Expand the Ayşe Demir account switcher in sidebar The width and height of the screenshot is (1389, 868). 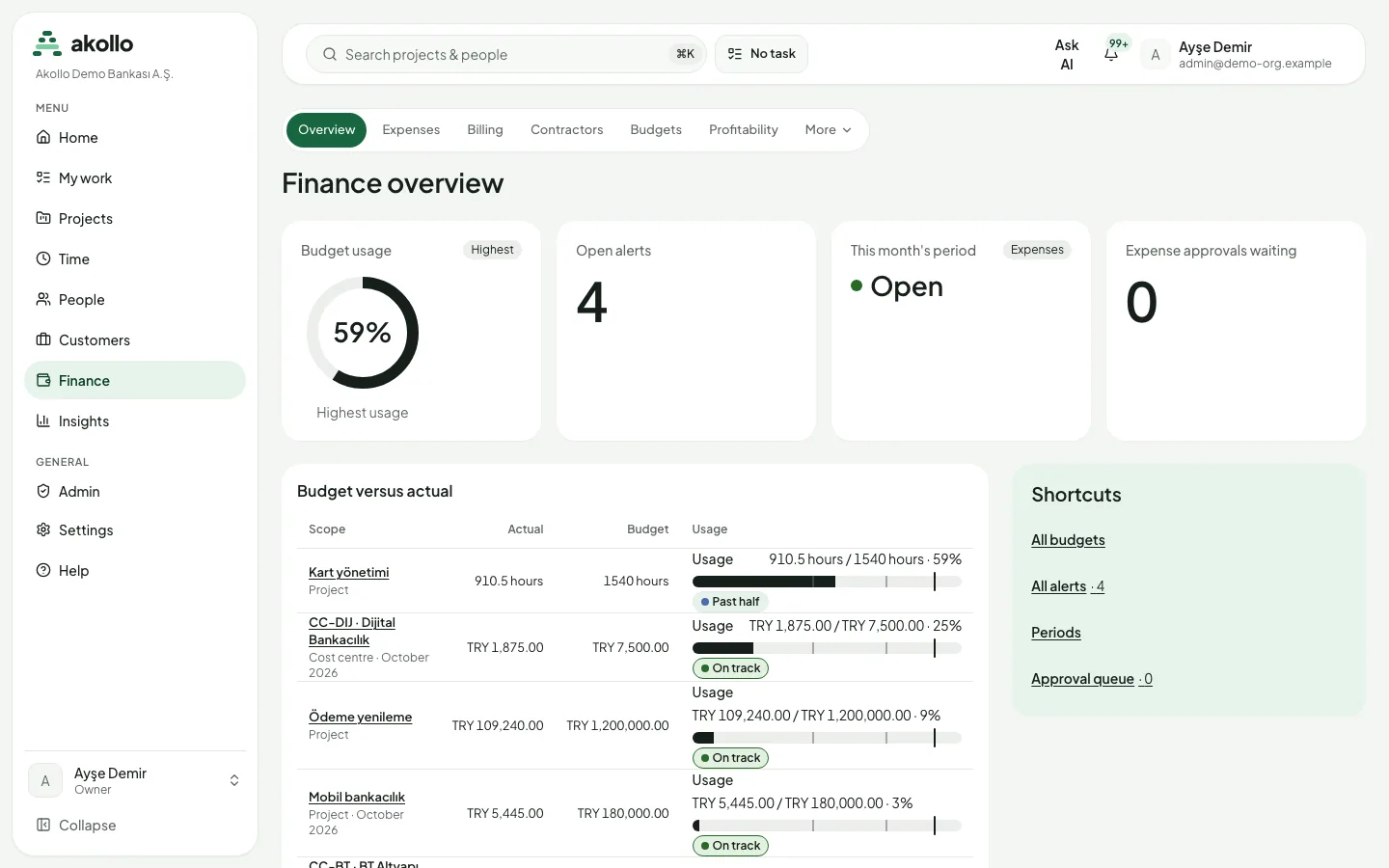[135, 781]
